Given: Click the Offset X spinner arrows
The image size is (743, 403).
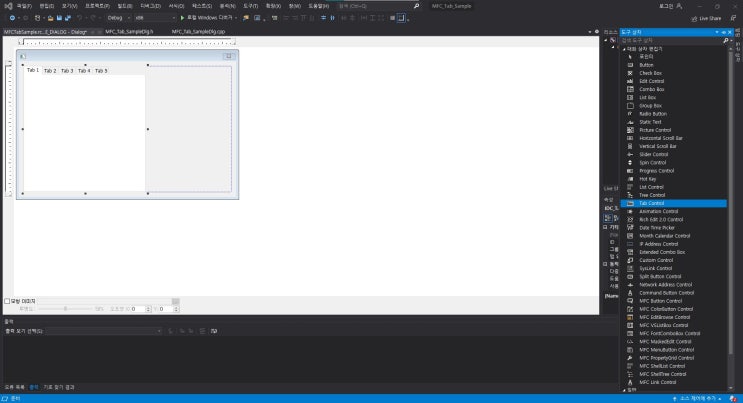Looking at the screenshot, I should pyautogui.click(x=148, y=309).
